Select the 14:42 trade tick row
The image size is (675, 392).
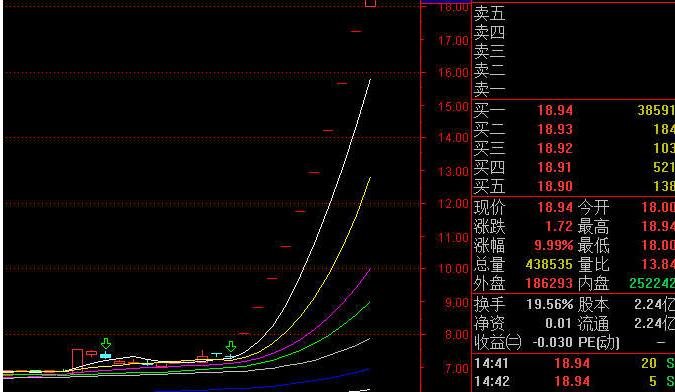click(574, 382)
